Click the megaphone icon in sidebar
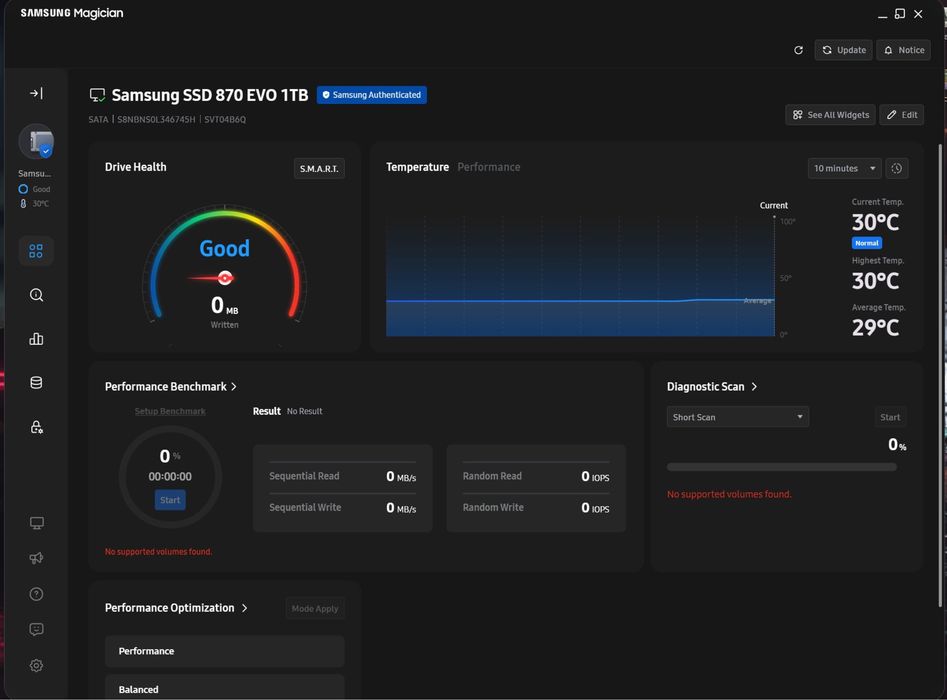 36,558
